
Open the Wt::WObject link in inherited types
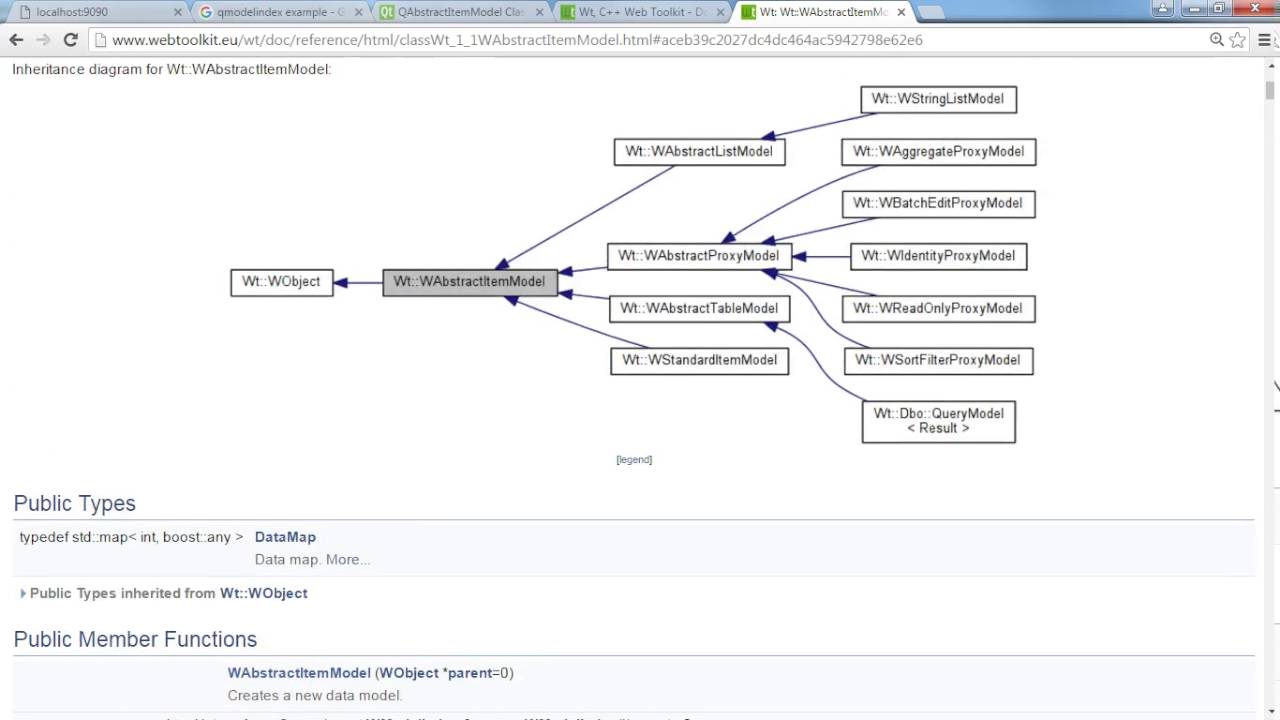264,593
